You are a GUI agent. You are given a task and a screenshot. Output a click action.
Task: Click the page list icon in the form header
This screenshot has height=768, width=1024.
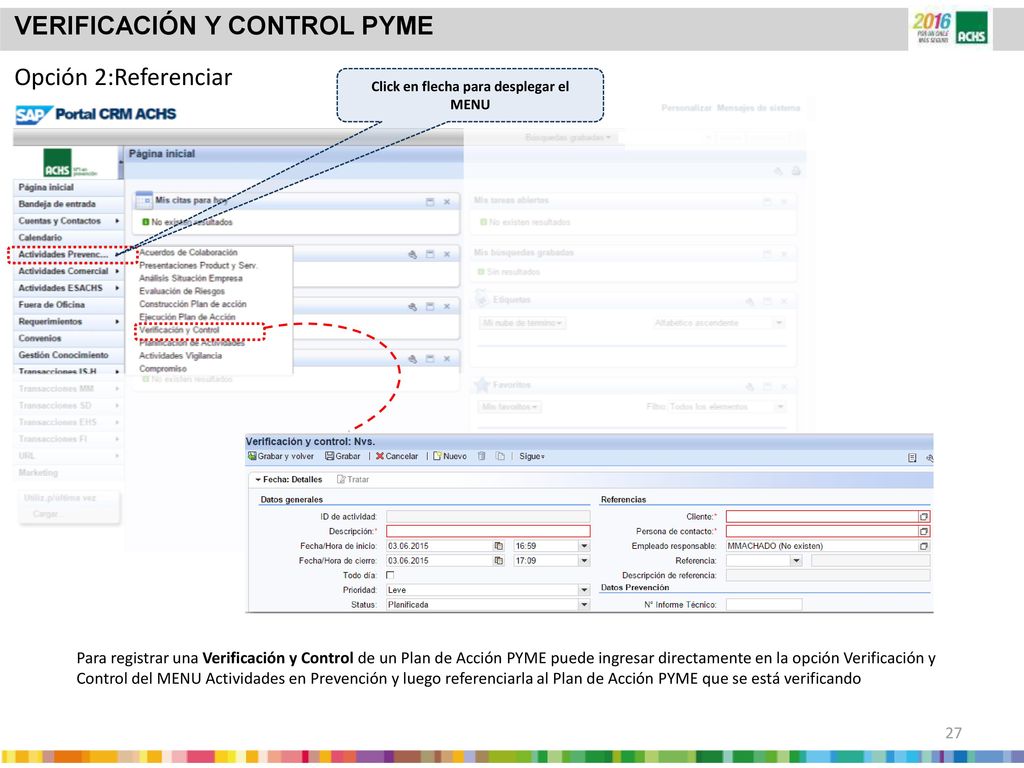(912, 458)
